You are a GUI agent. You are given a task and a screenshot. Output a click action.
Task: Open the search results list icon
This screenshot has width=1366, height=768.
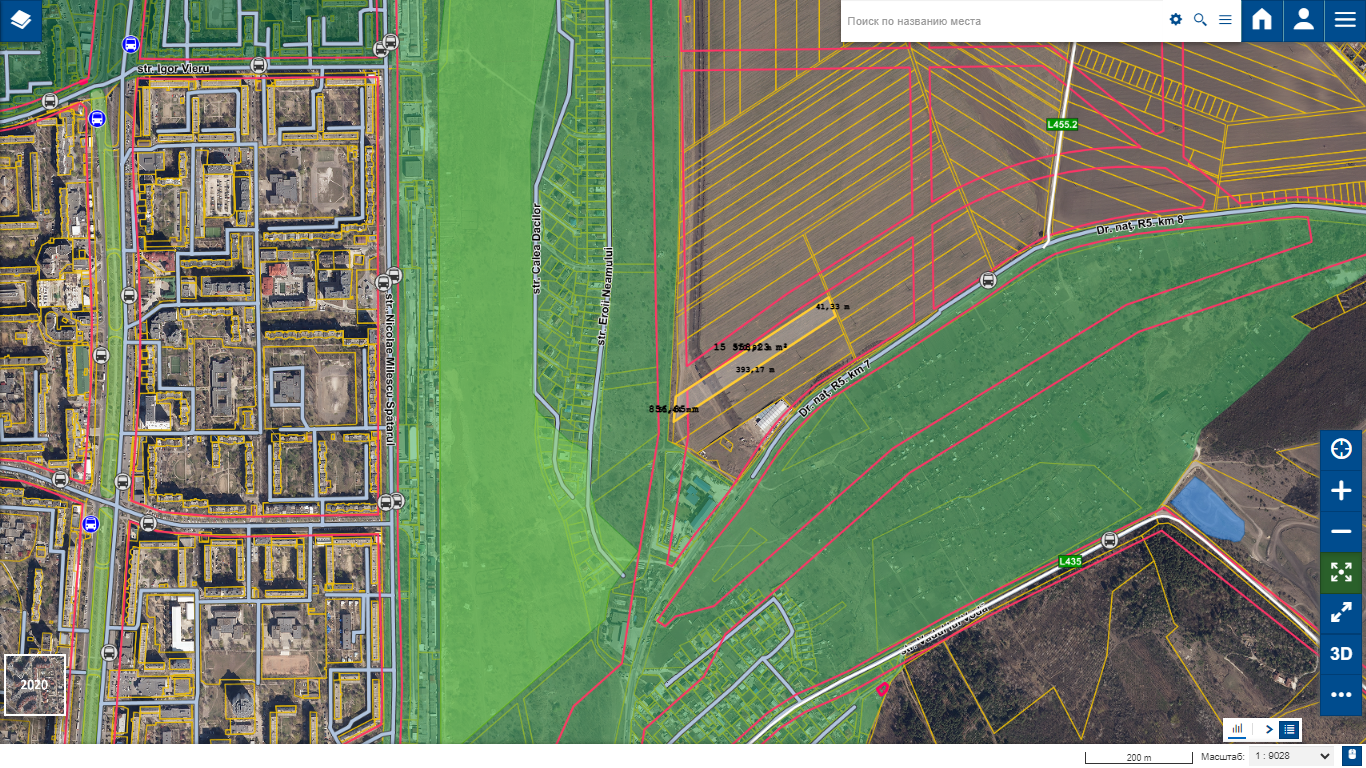coord(1225,20)
